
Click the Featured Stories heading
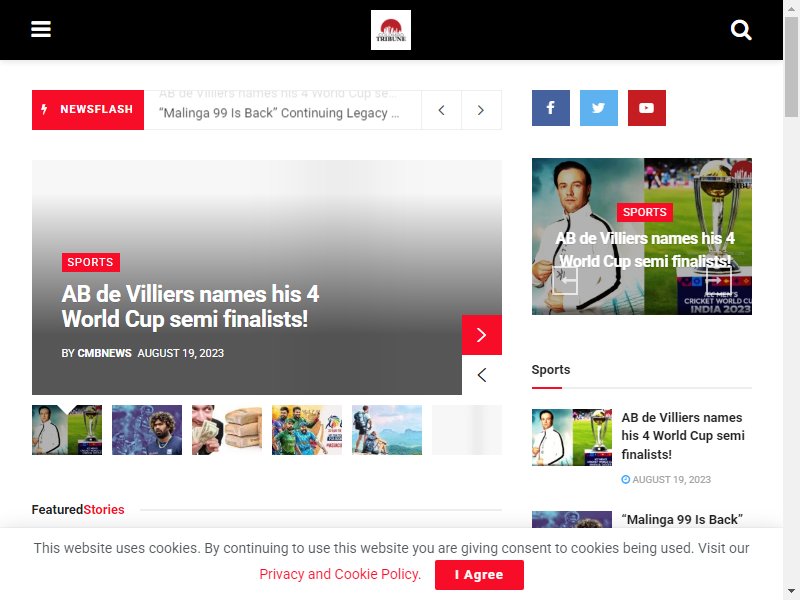(x=78, y=509)
